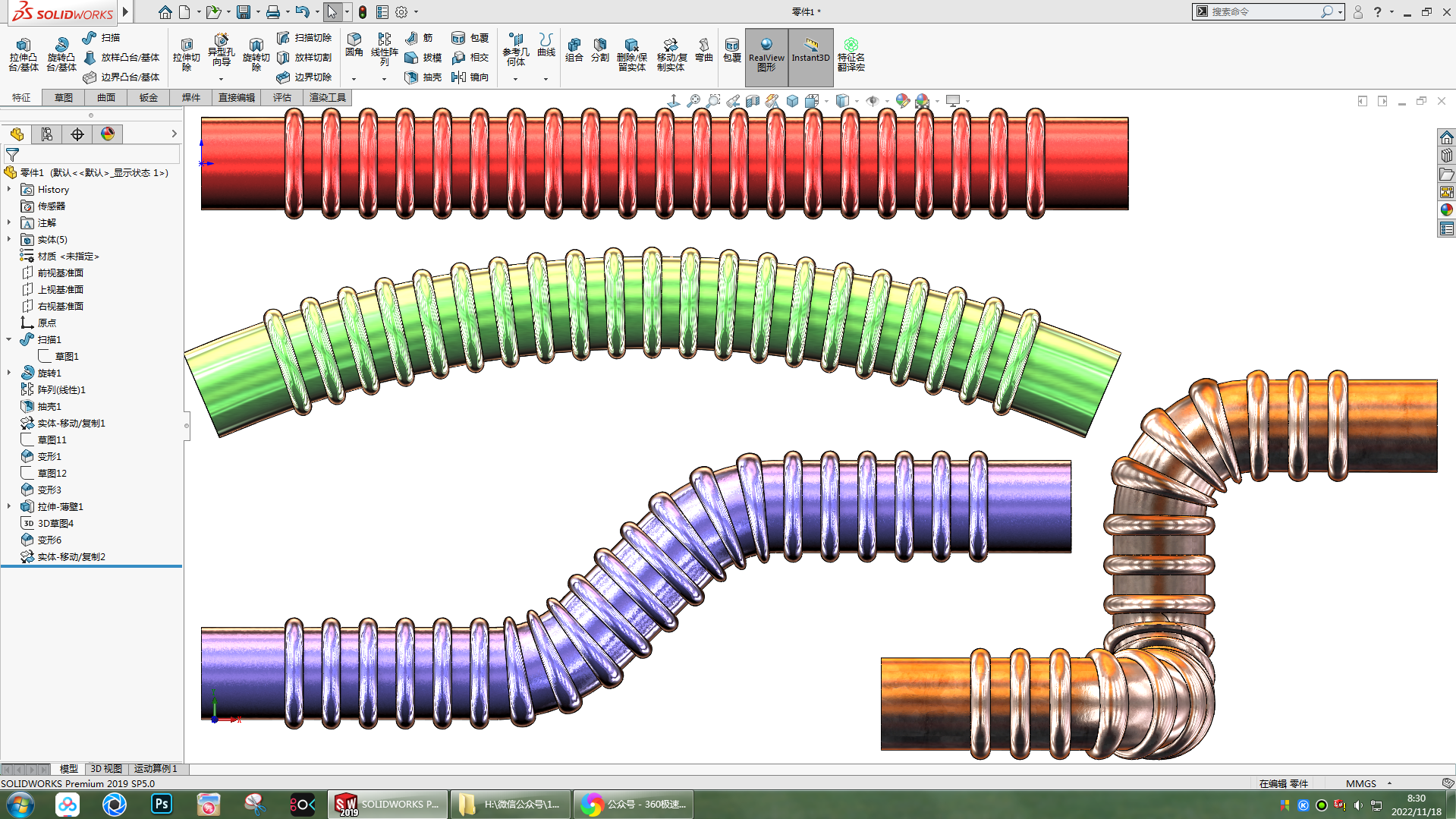
Task: Select the 相交 intersect tool
Action: (470, 58)
